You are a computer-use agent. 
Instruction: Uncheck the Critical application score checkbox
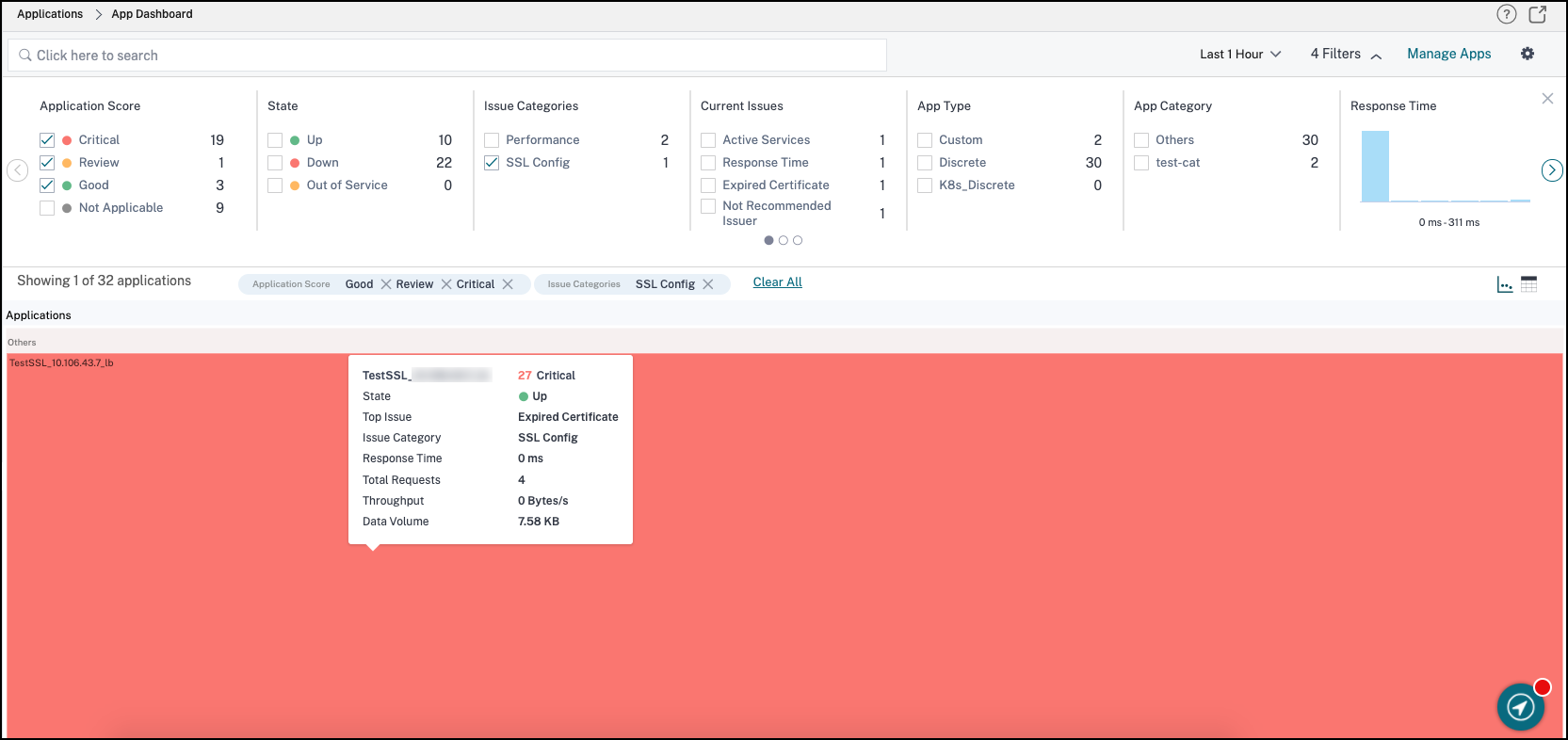[x=47, y=140]
